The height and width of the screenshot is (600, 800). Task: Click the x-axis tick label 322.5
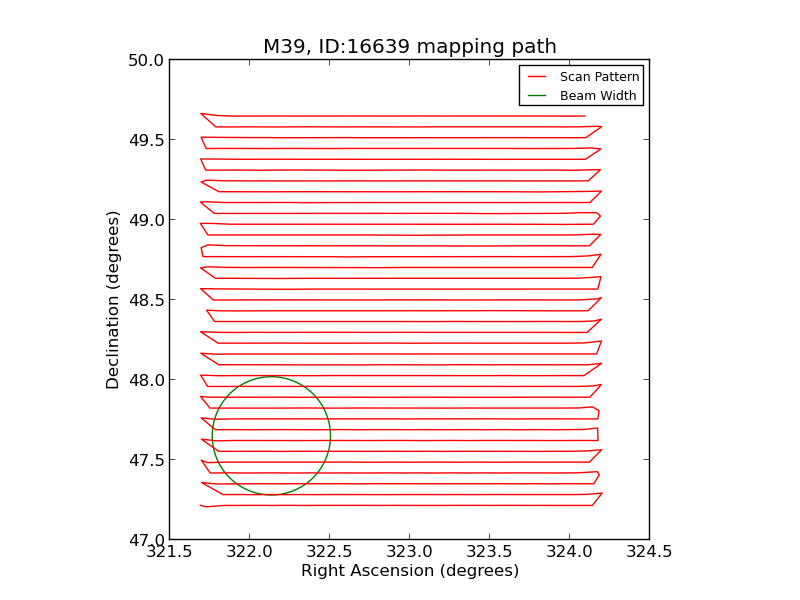(x=330, y=552)
